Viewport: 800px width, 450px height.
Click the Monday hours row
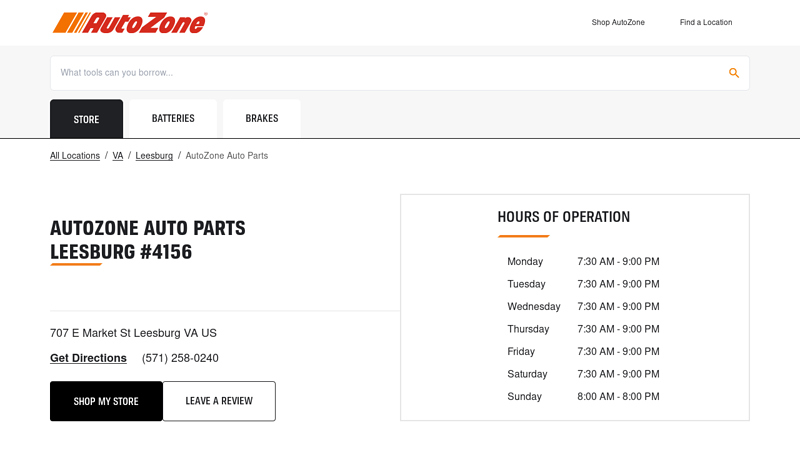pyautogui.click(x=583, y=262)
